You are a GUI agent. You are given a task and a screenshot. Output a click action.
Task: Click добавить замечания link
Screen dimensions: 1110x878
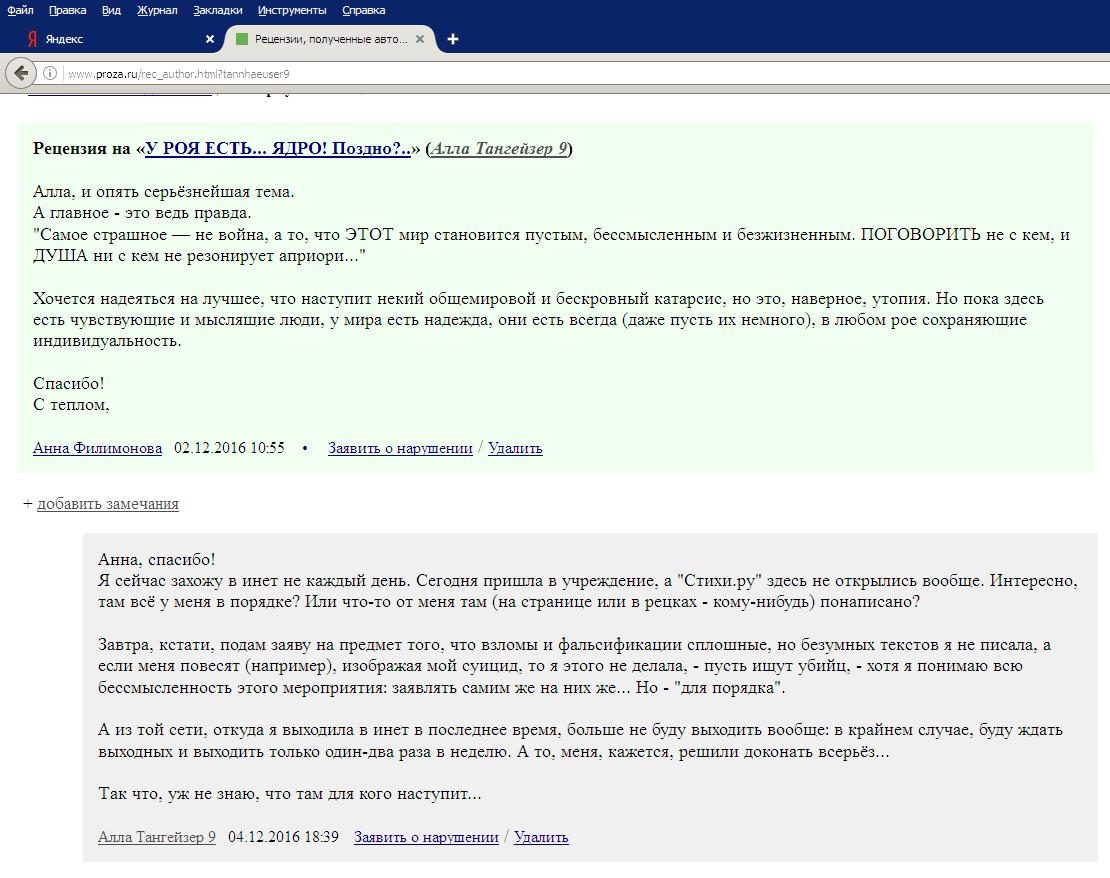coord(108,504)
